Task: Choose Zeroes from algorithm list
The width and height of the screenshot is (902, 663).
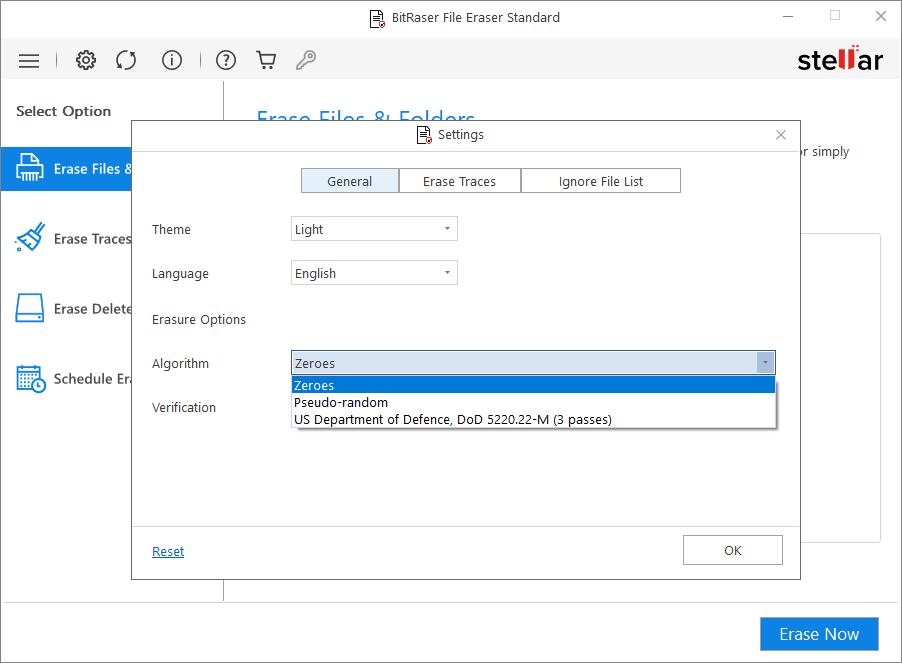Action: (x=533, y=385)
